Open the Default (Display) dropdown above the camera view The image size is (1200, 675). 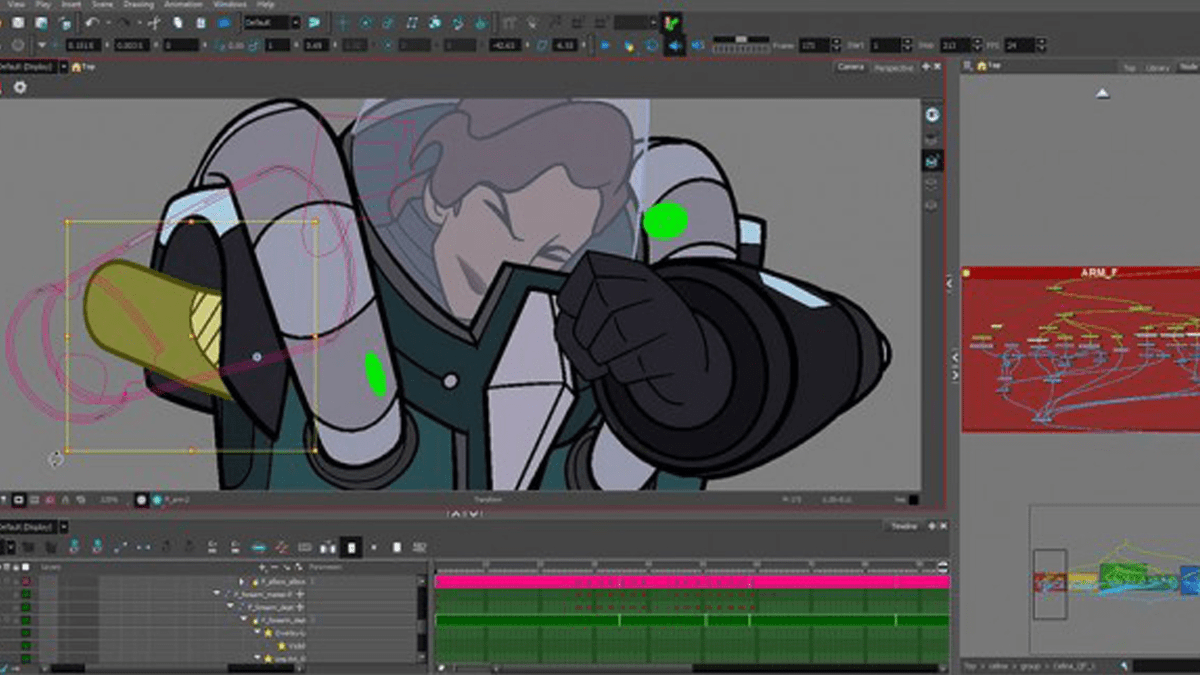pos(32,67)
